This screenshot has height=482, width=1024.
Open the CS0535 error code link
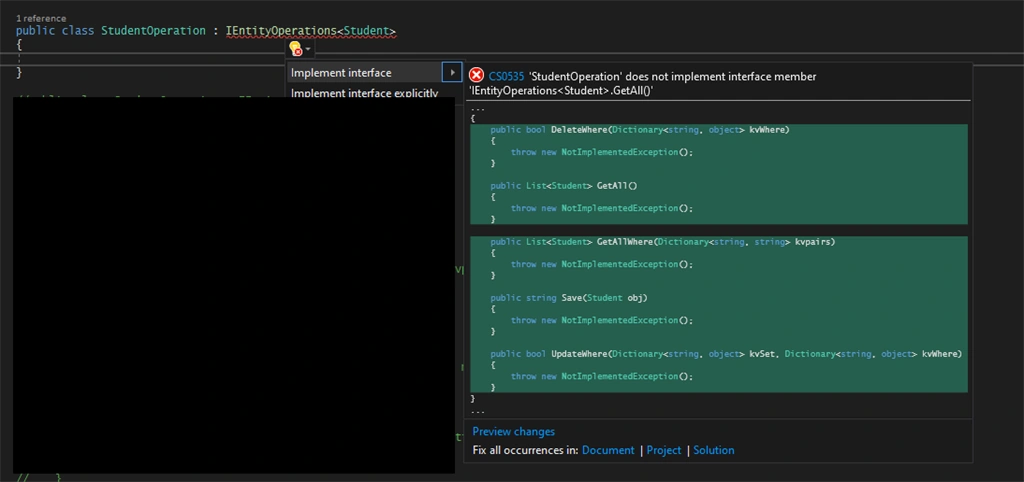(506, 76)
